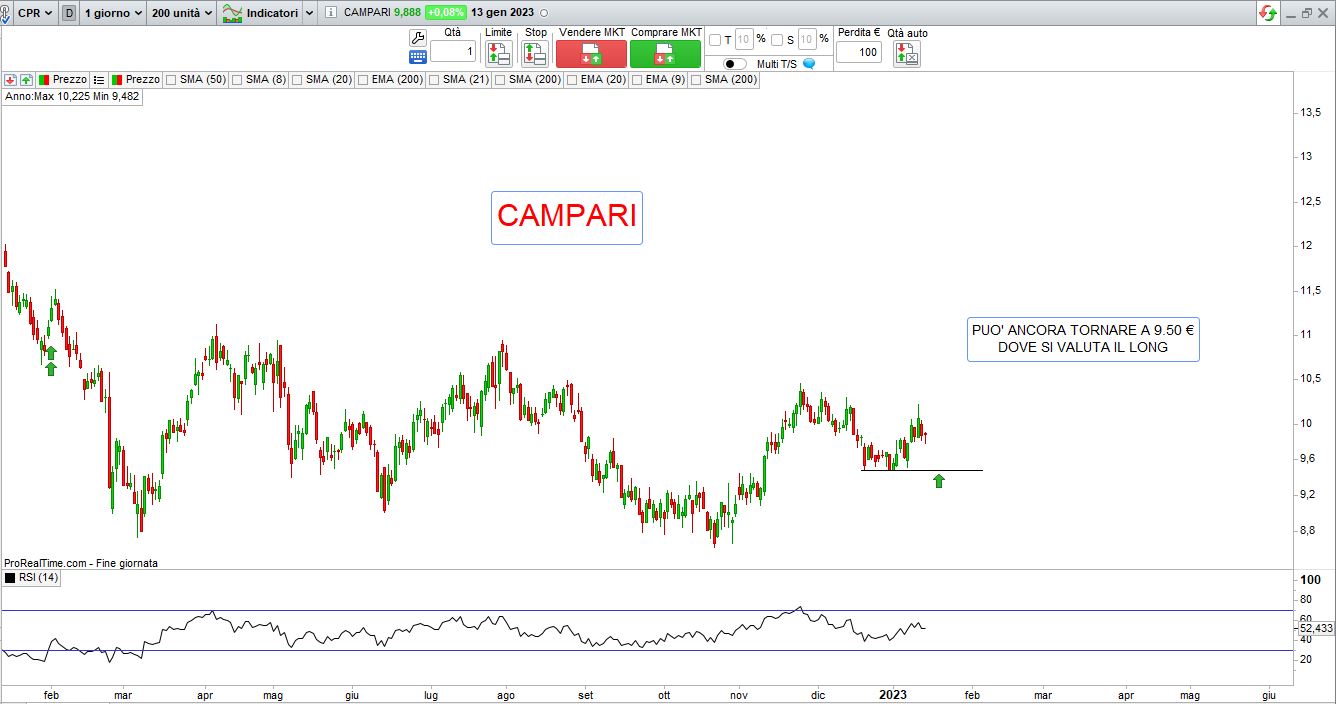Viewport: 1336px width, 704px height.
Task: Click the red down arrow indicator icon
Action: (10, 79)
